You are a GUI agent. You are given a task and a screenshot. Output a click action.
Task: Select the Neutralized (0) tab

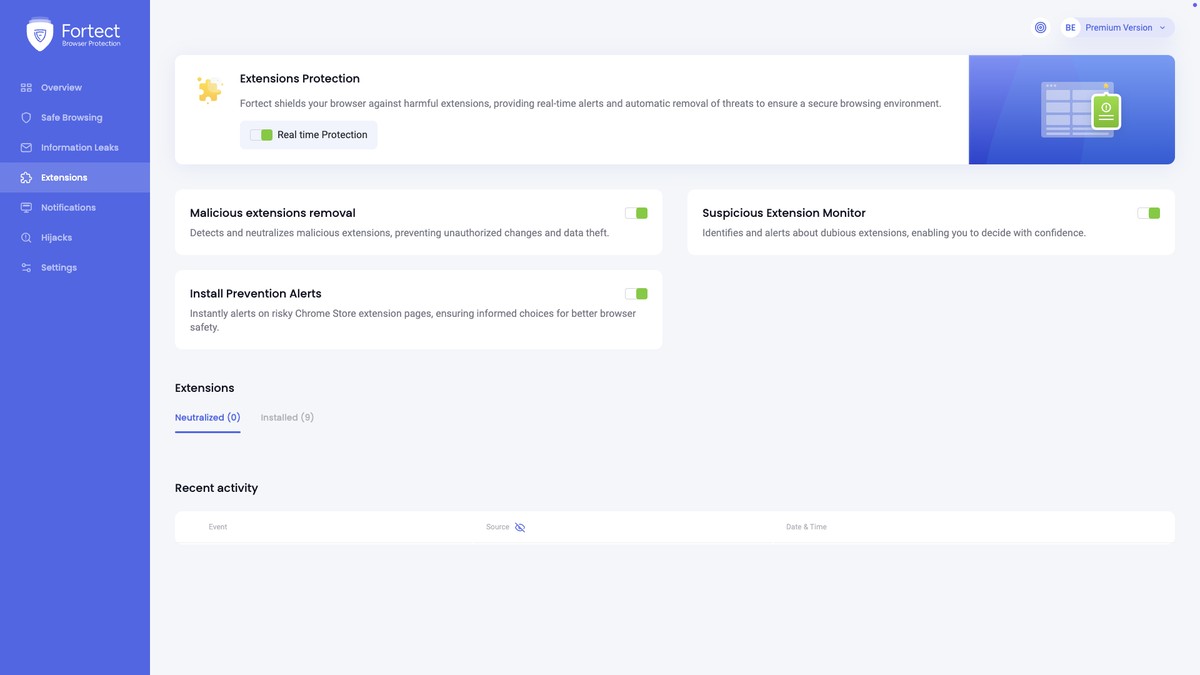pyautogui.click(x=207, y=417)
